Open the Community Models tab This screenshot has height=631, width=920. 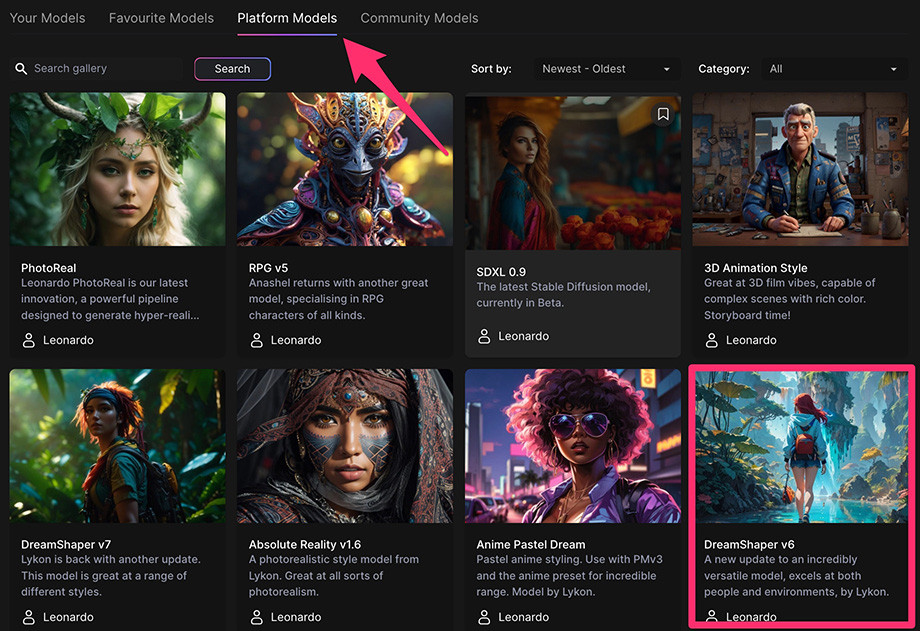pyautogui.click(x=419, y=18)
